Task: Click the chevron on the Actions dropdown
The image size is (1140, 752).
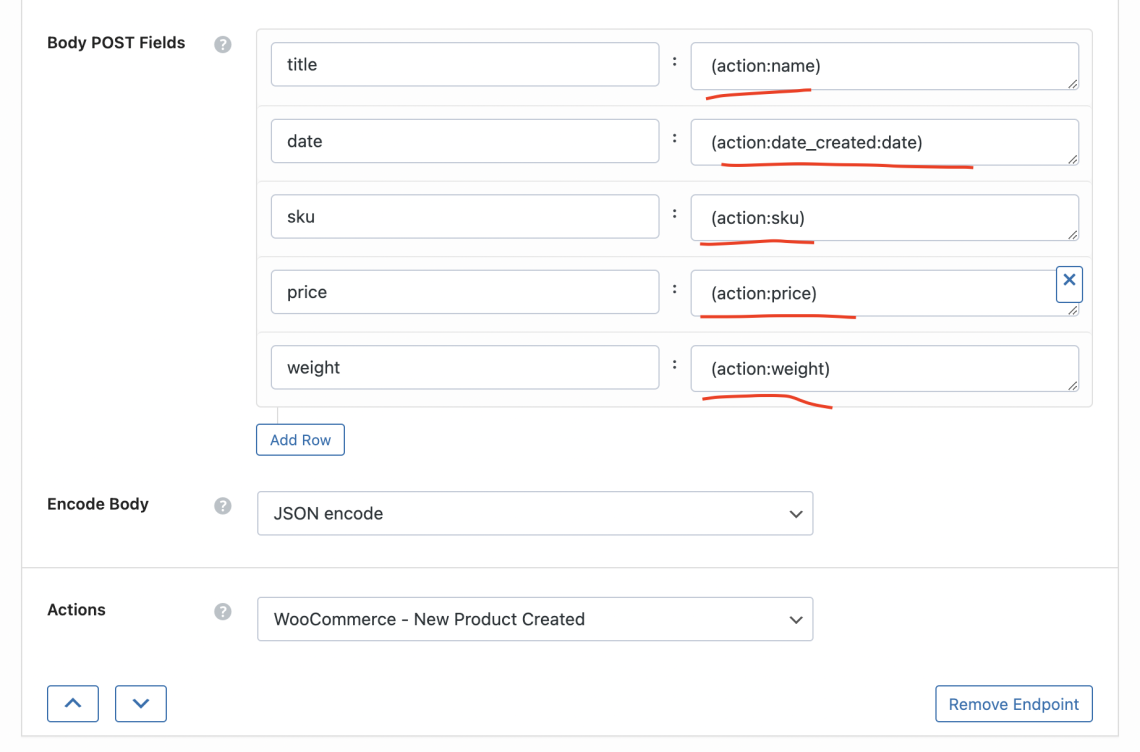Action: [796, 619]
